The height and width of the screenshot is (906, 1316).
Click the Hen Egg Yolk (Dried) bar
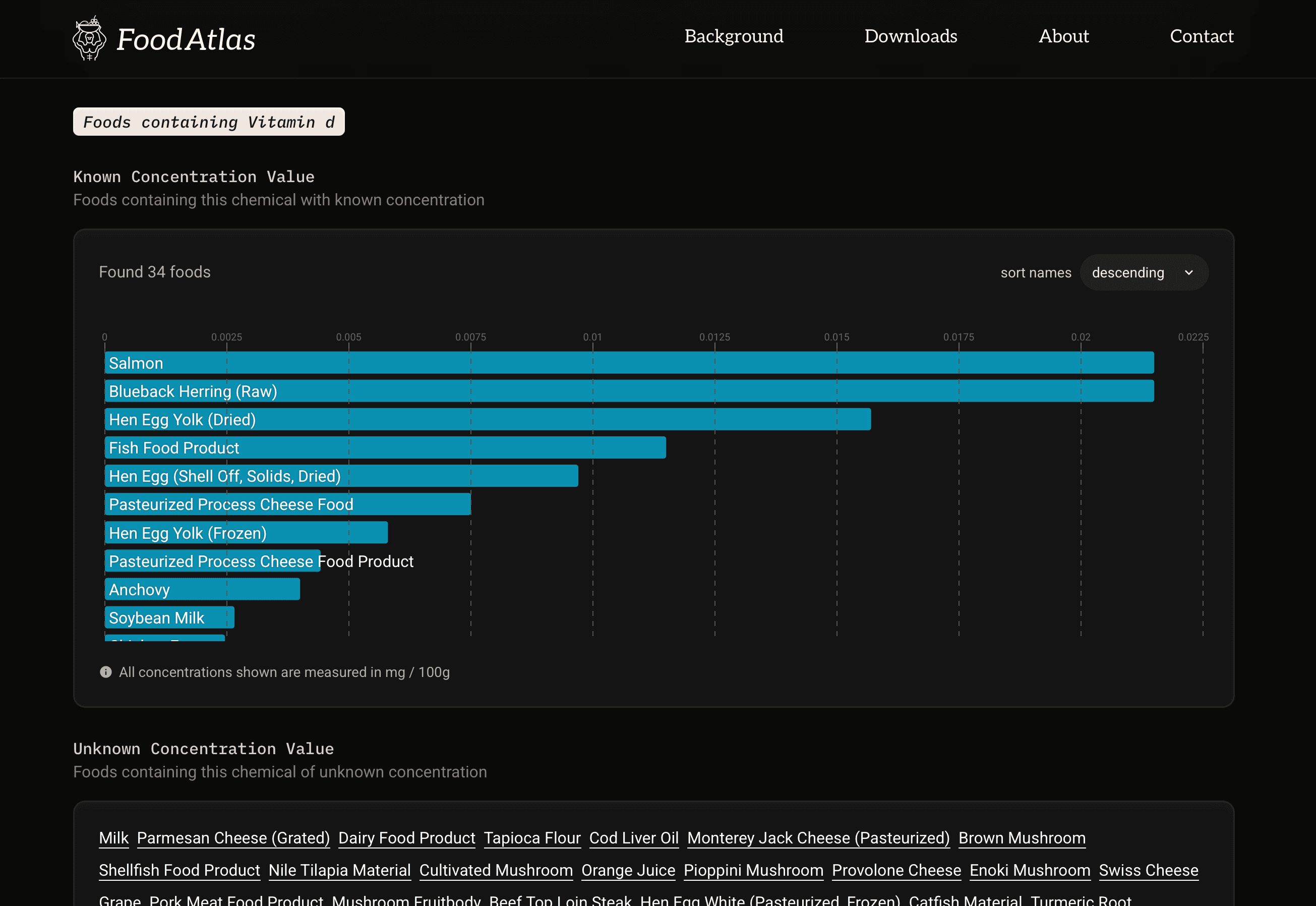(487, 420)
